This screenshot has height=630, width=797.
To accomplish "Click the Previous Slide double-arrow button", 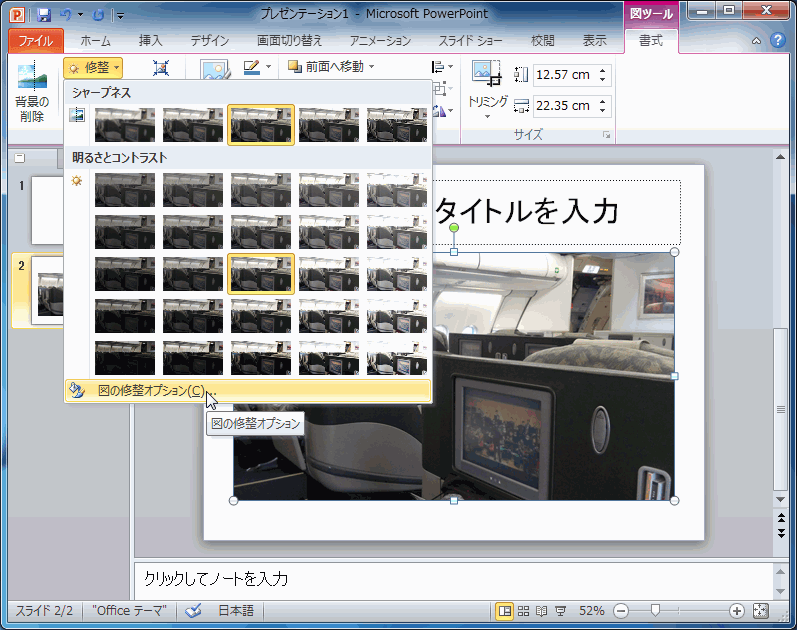I will [781, 518].
